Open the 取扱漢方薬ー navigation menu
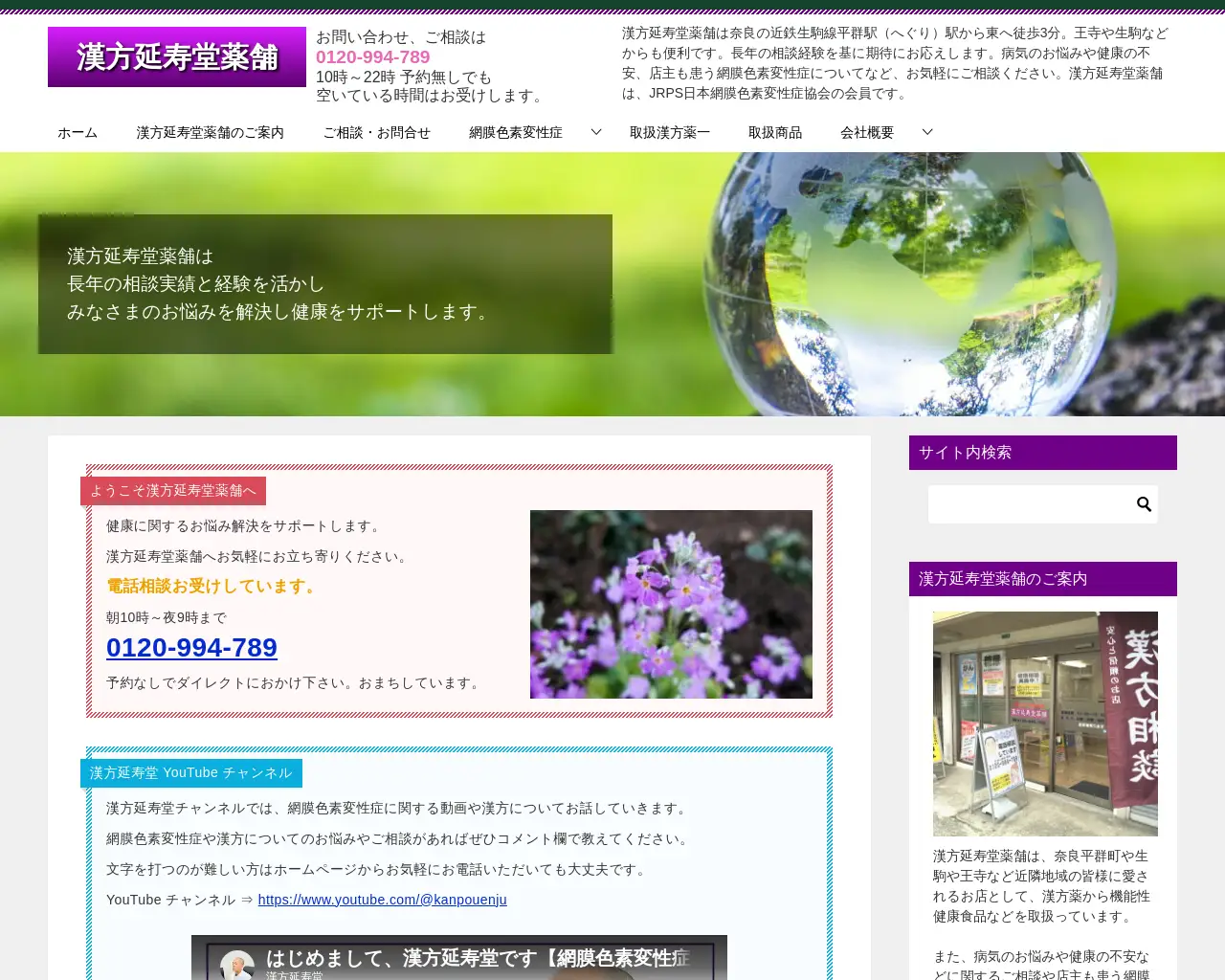Image resolution: width=1225 pixels, height=980 pixels. click(x=669, y=132)
